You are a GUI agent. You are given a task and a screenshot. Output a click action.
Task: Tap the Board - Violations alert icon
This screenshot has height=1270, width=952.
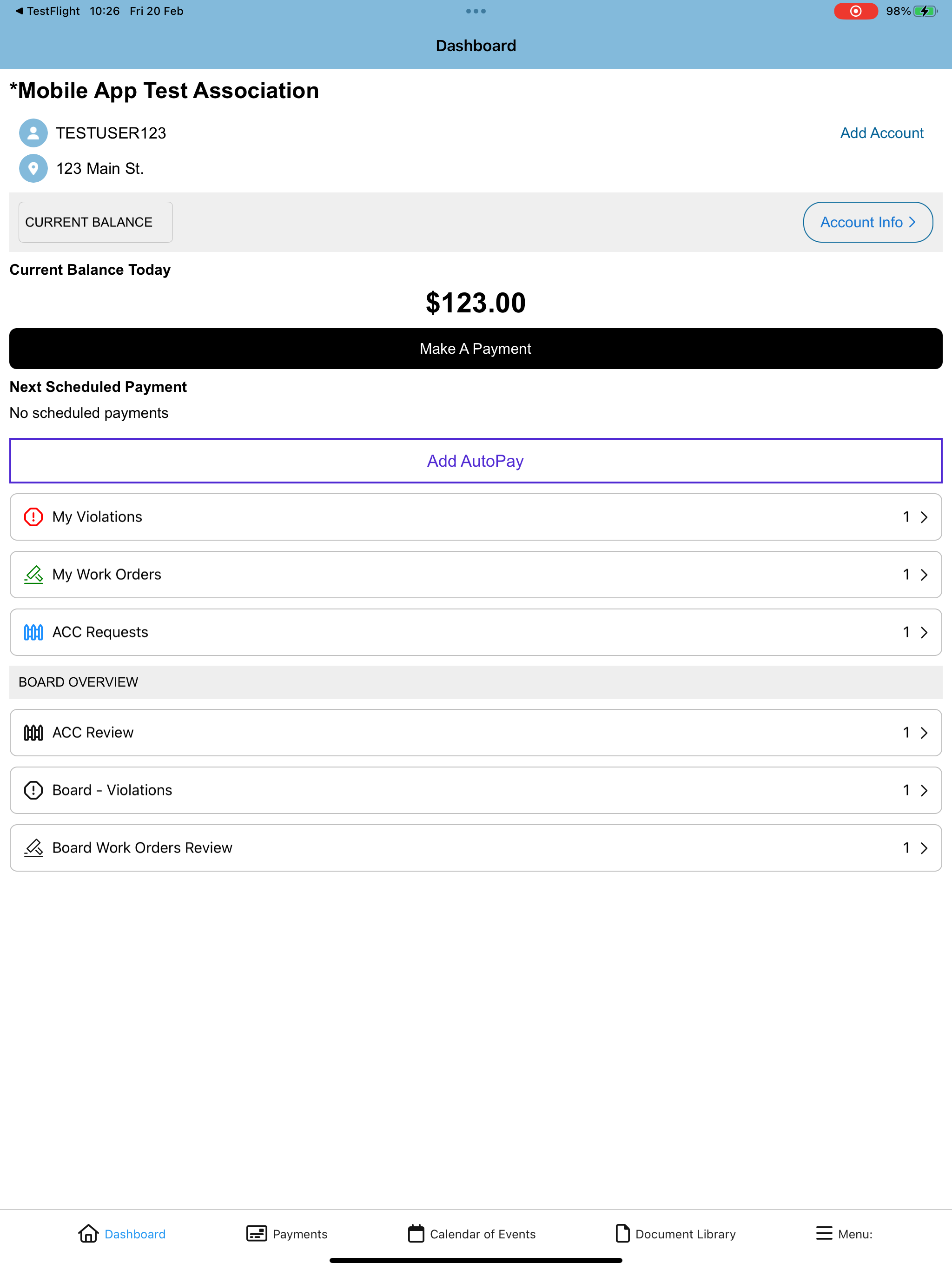point(33,790)
